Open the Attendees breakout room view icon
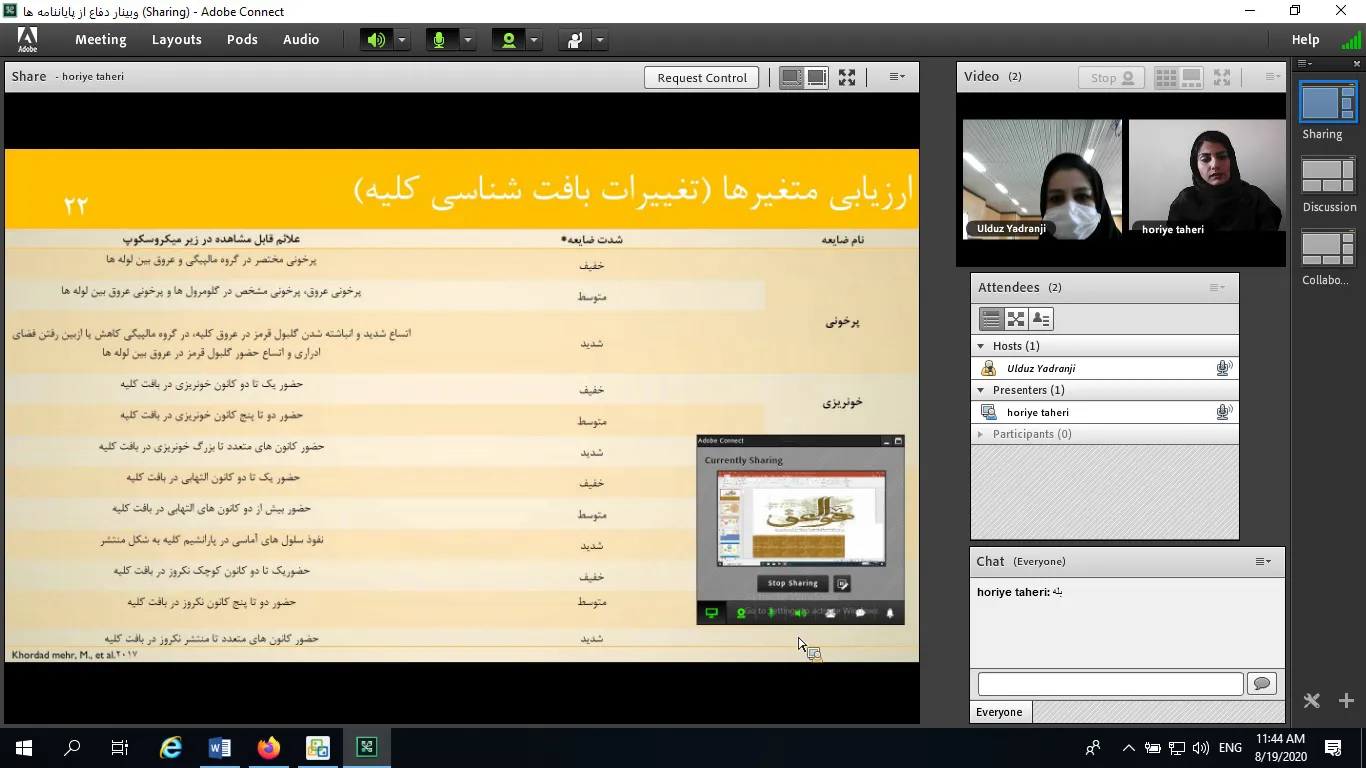1366x768 pixels. pos(1016,319)
